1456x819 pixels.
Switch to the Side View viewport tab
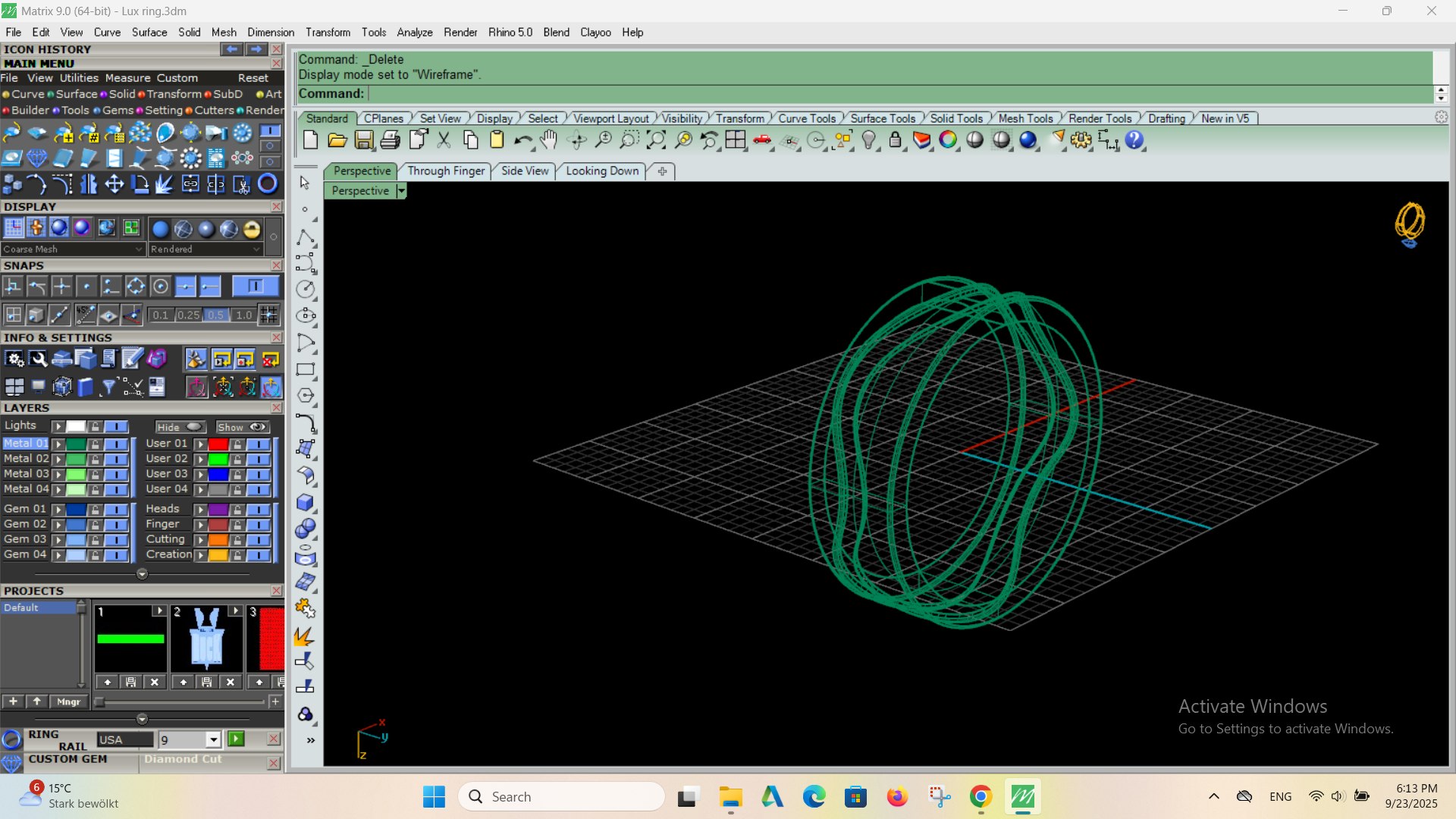coord(525,171)
